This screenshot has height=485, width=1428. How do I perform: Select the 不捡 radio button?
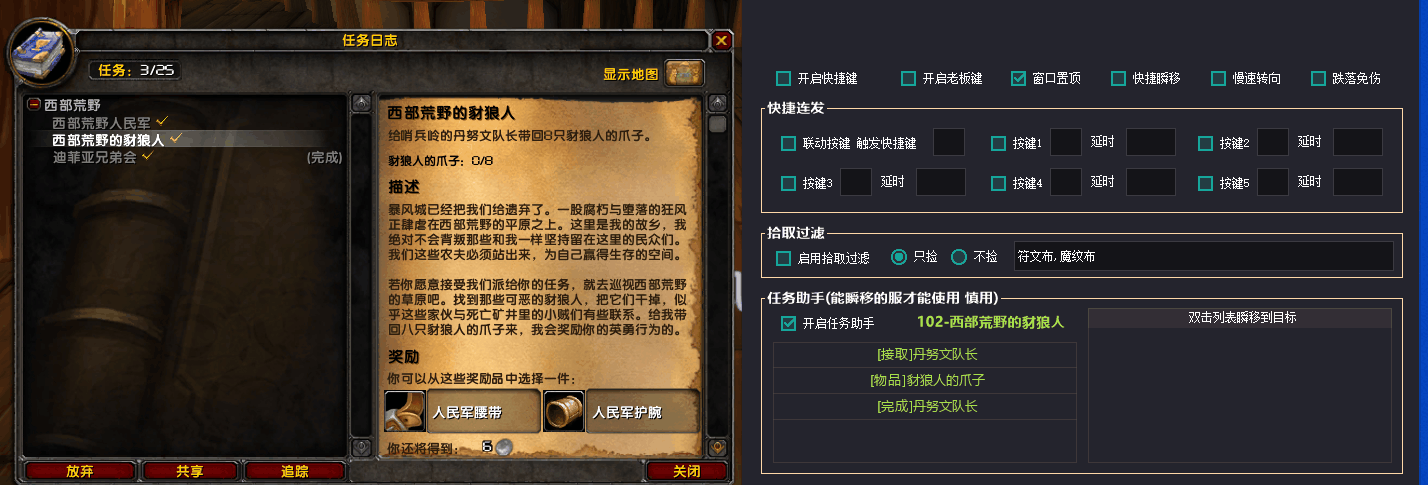[959, 257]
